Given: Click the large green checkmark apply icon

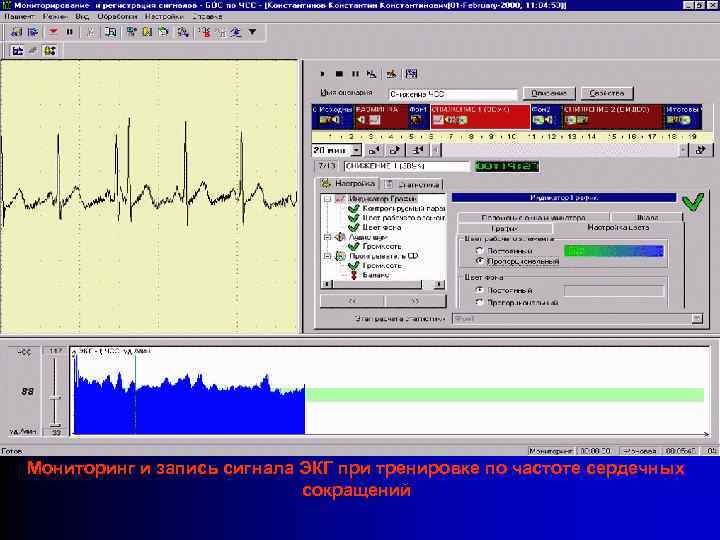Looking at the screenshot, I should 692,202.
